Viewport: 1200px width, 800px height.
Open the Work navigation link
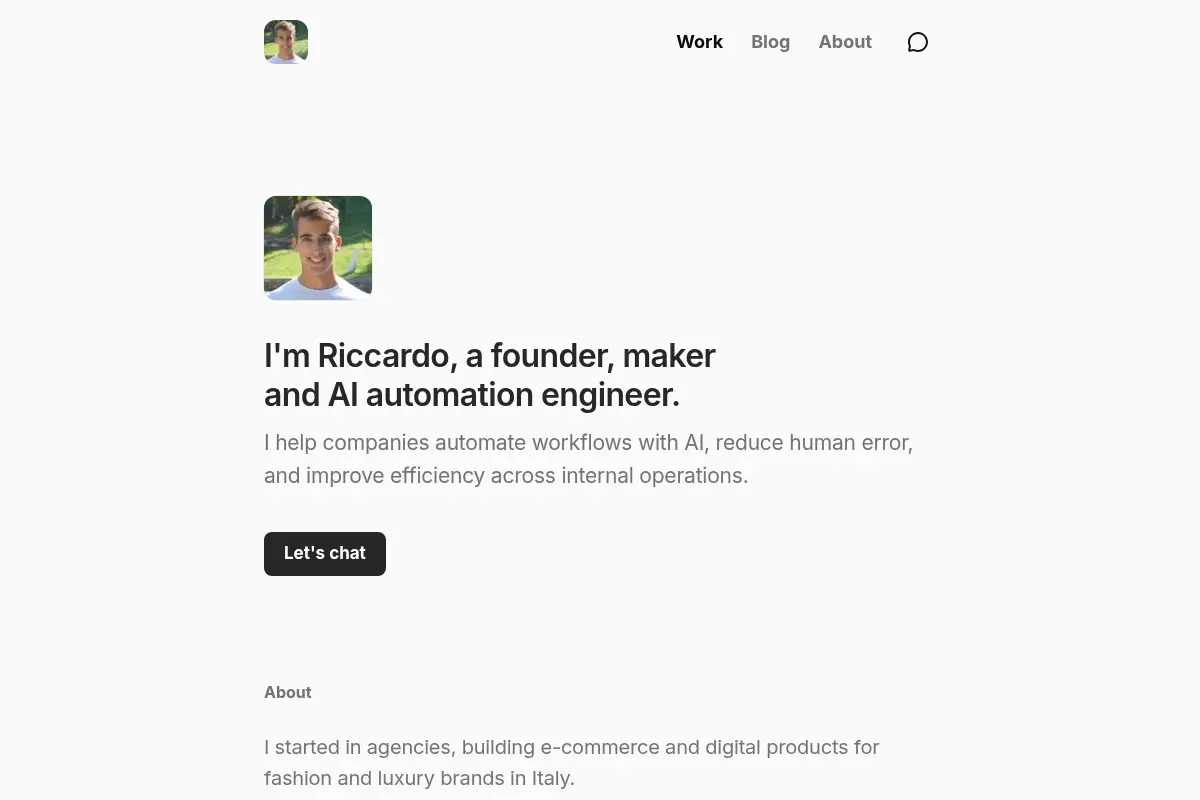699,42
